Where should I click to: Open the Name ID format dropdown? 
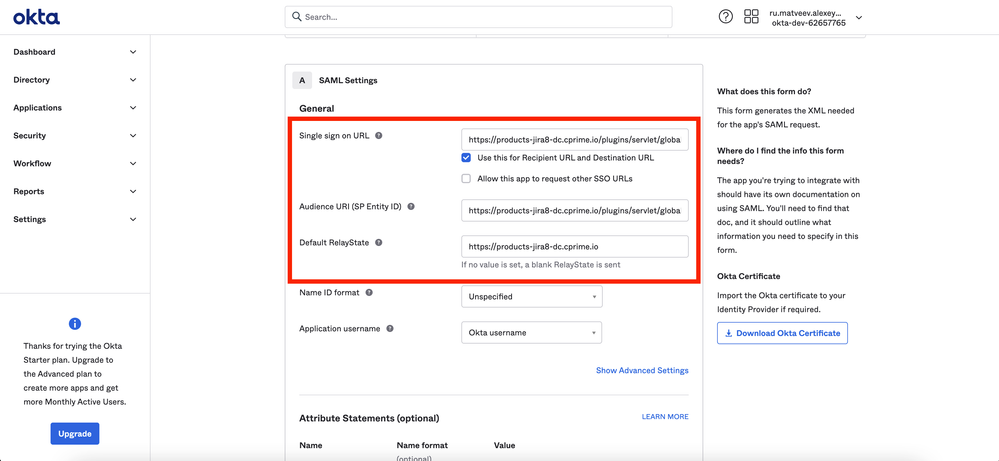pos(531,297)
